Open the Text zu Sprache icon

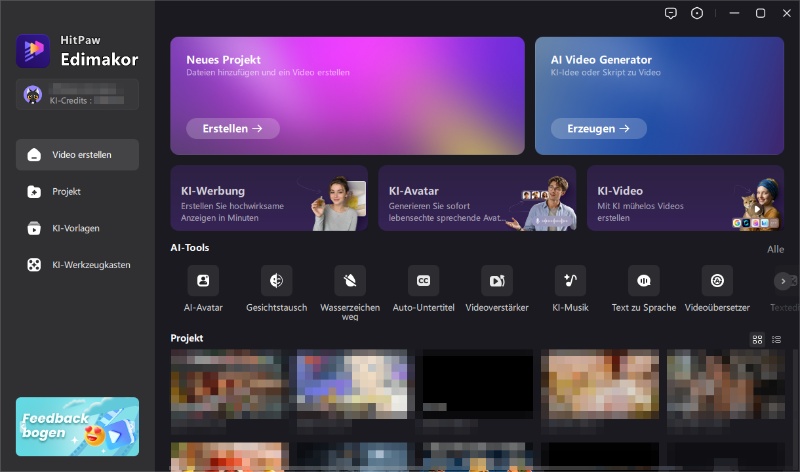tap(644, 280)
